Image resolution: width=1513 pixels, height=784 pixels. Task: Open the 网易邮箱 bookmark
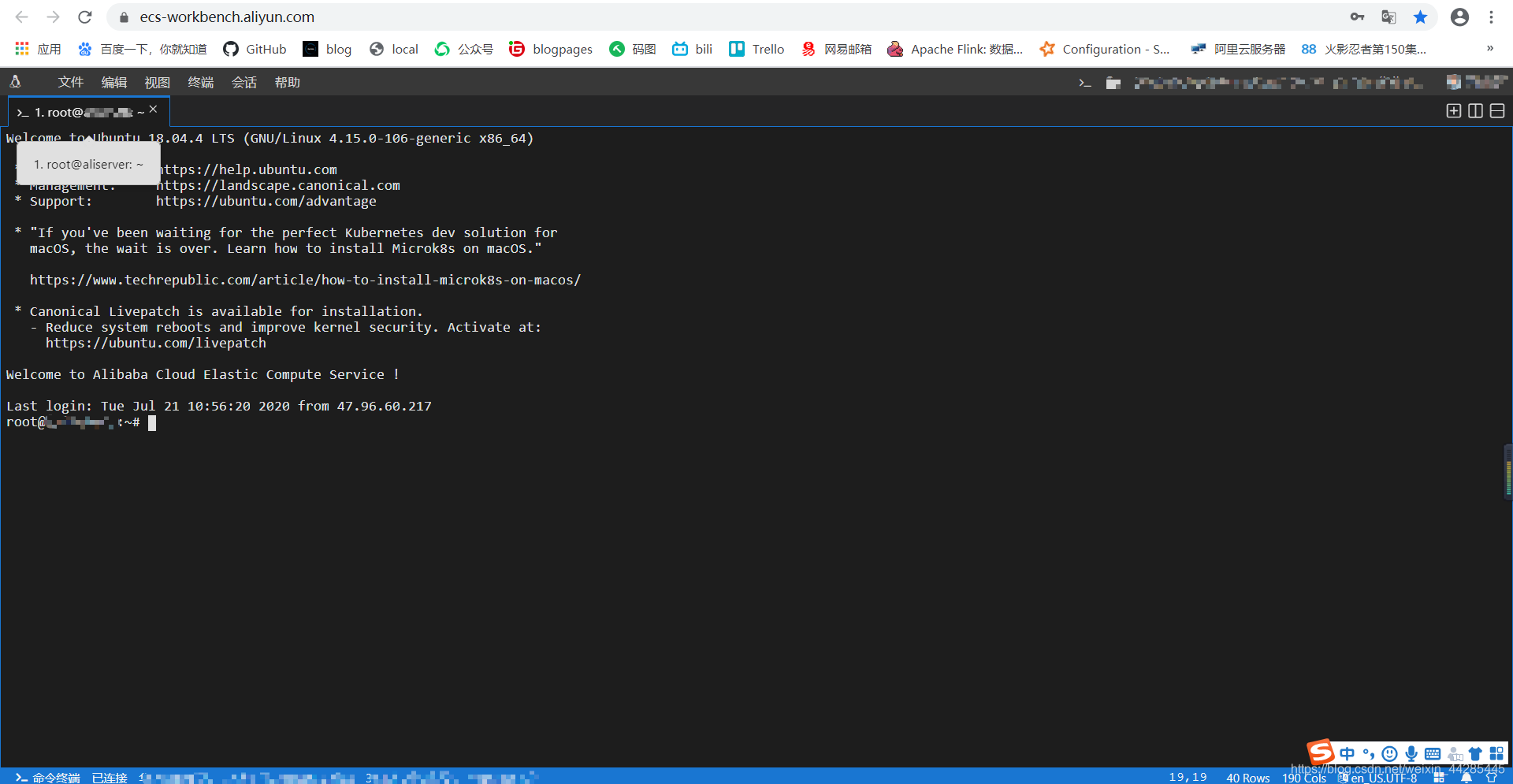(x=836, y=49)
